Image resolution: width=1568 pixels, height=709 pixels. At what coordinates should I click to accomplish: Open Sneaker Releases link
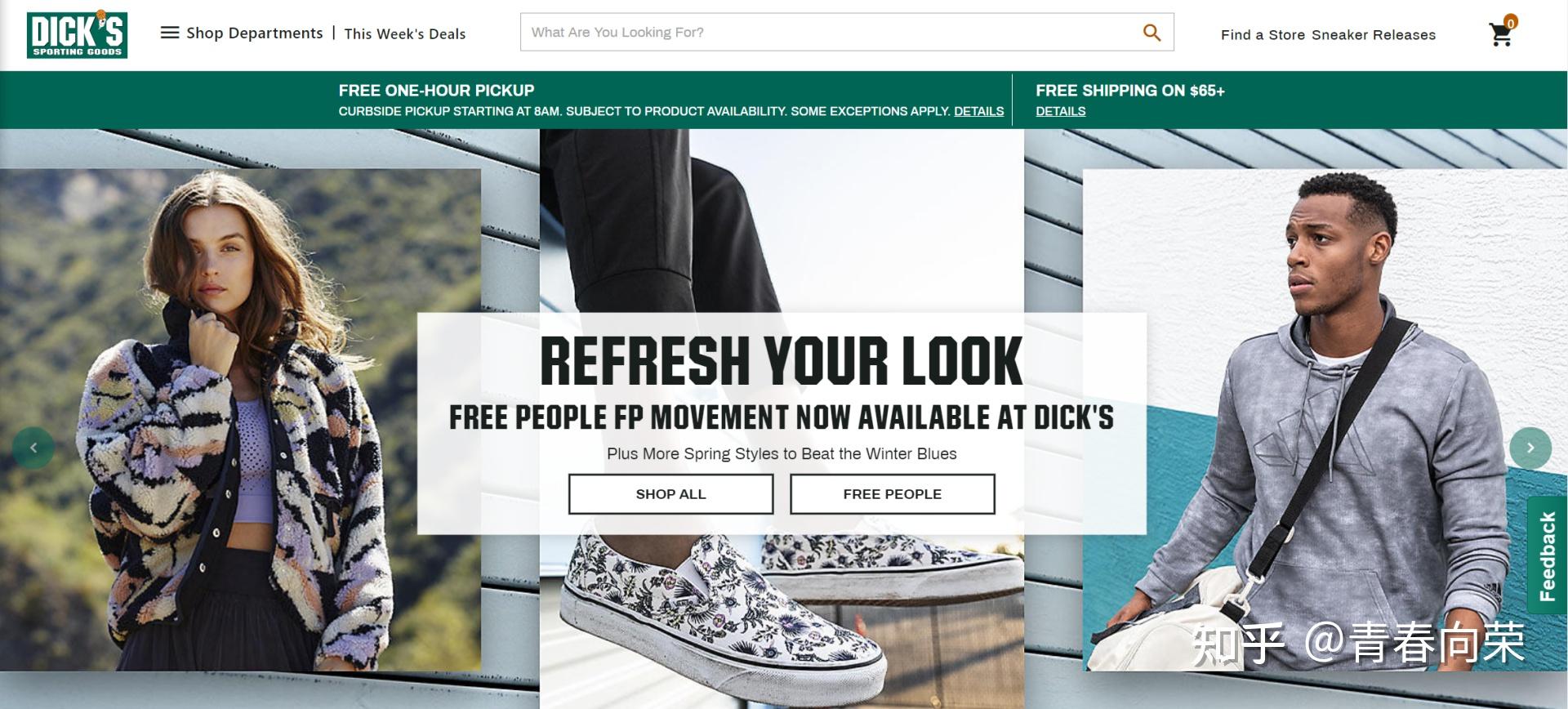1374,34
